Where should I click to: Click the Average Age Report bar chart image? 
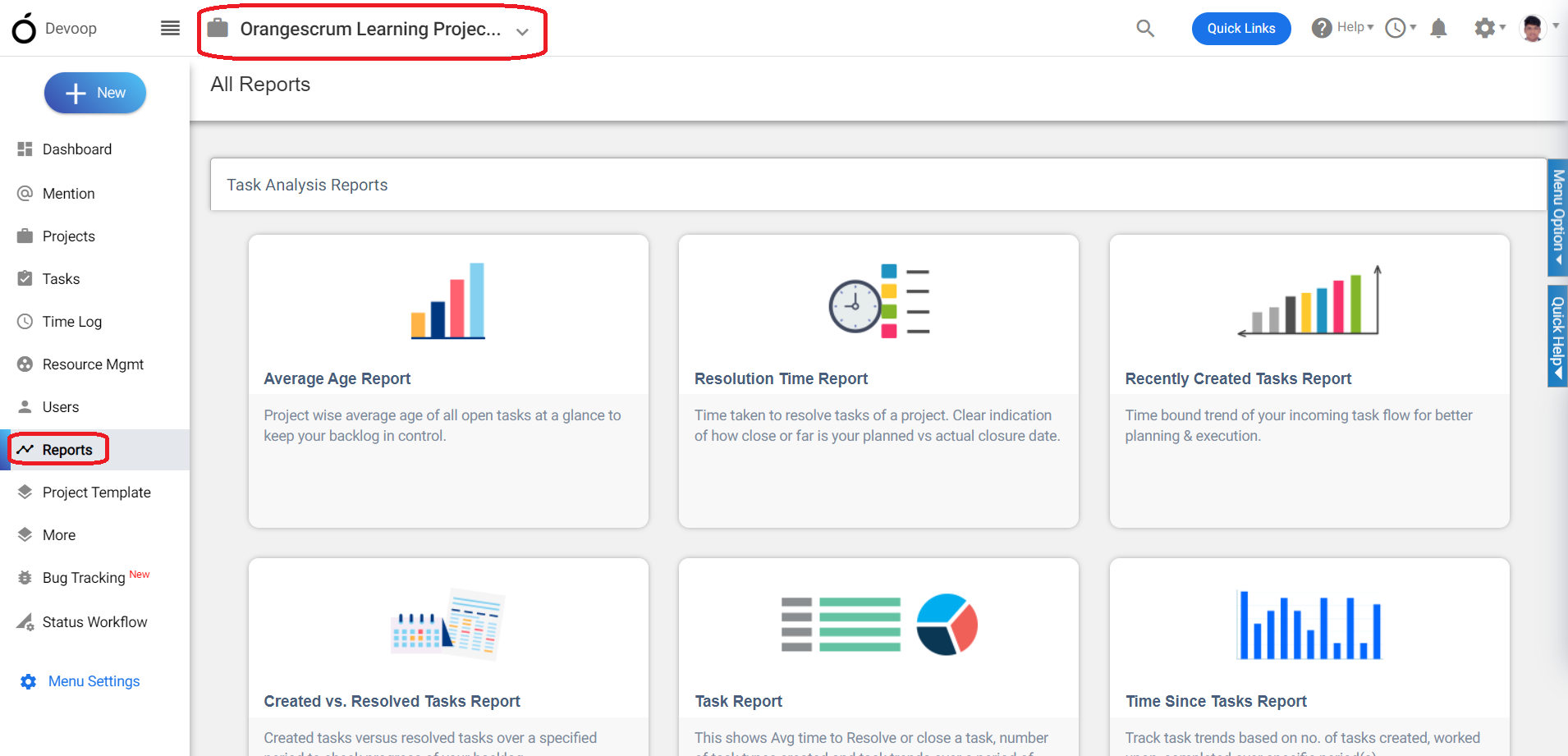[448, 300]
